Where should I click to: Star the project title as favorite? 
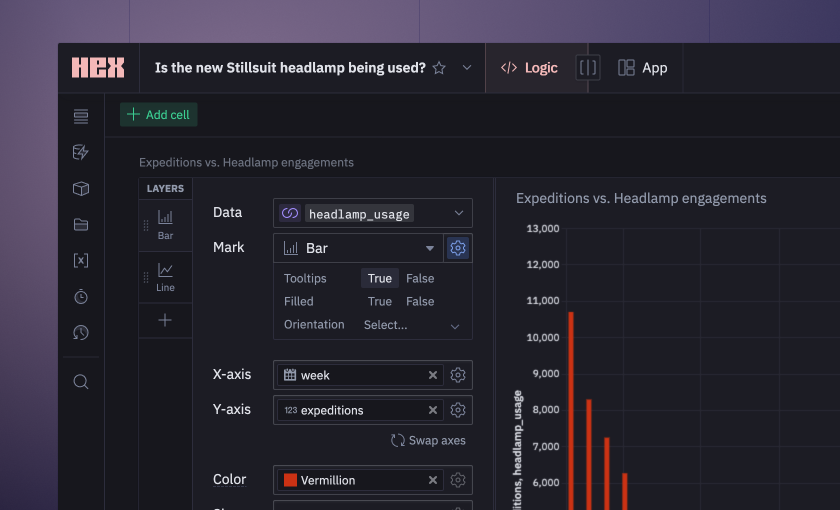pos(439,68)
